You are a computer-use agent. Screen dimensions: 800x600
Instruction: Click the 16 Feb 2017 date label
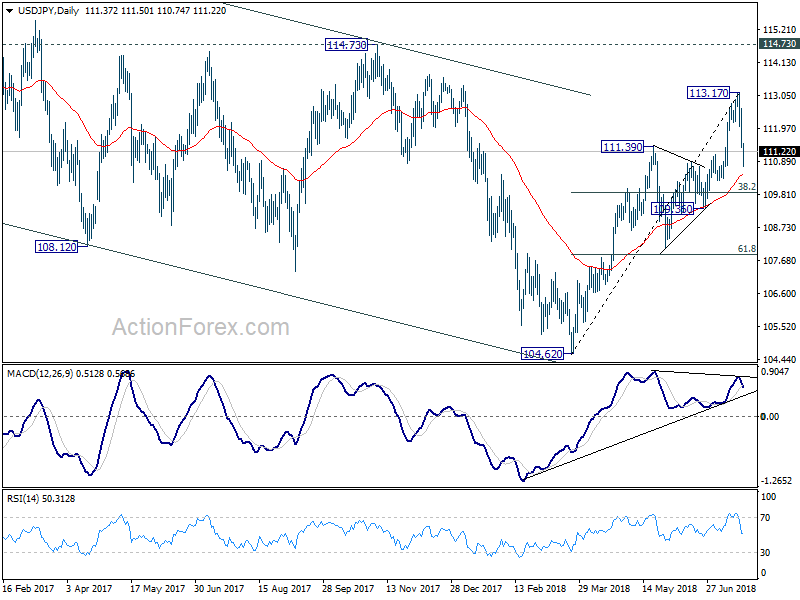28,588
